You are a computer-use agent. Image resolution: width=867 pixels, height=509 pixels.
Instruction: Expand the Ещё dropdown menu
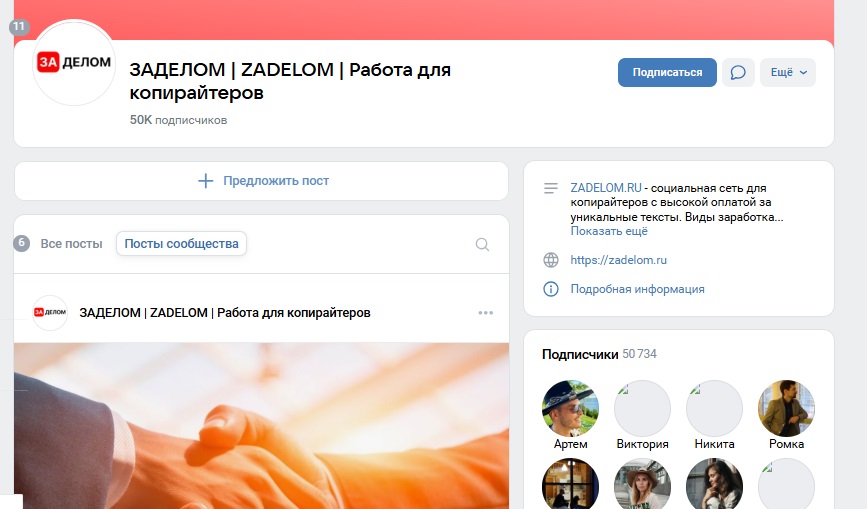pos(788,72)
